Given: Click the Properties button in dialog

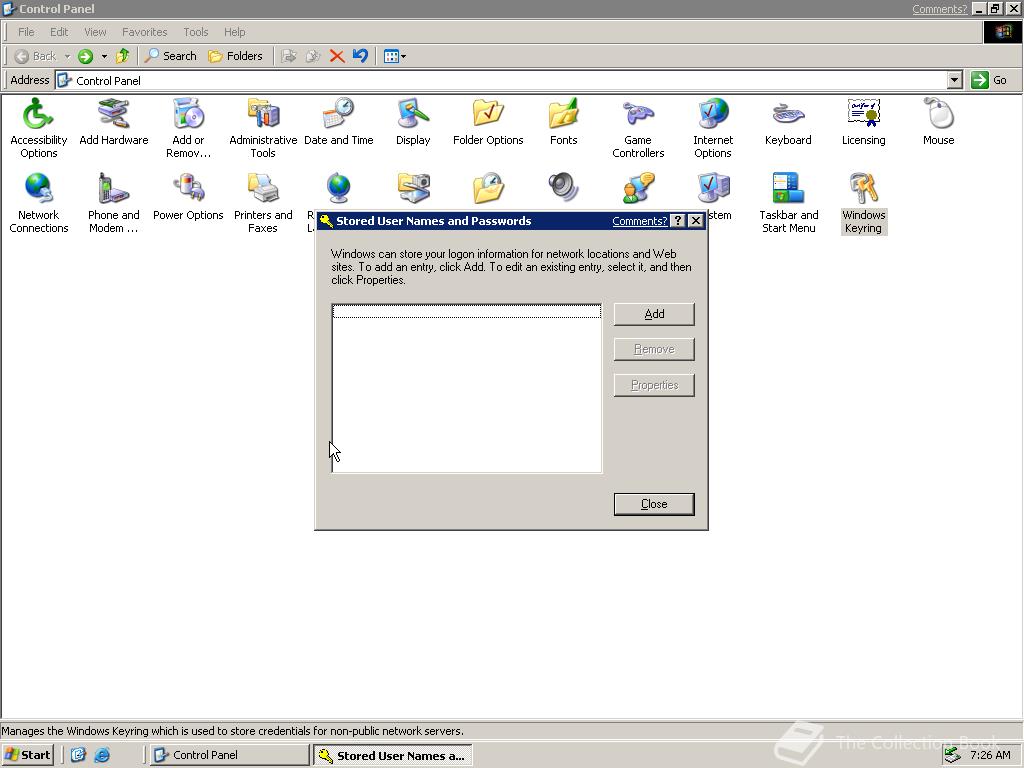Looking at the screenshot, I should (654, 385).
